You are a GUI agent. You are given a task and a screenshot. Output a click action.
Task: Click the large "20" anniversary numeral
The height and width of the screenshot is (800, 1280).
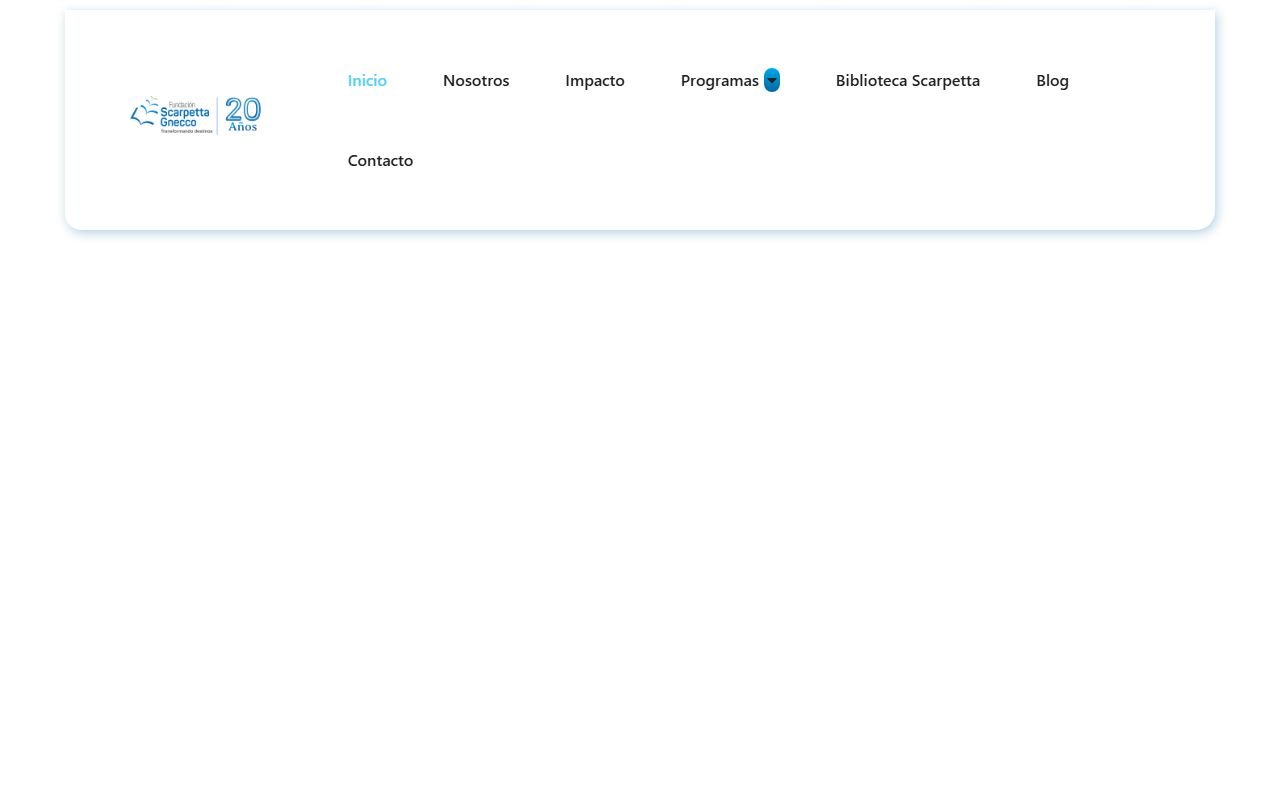pyautogui.click(x=243, y=109)
